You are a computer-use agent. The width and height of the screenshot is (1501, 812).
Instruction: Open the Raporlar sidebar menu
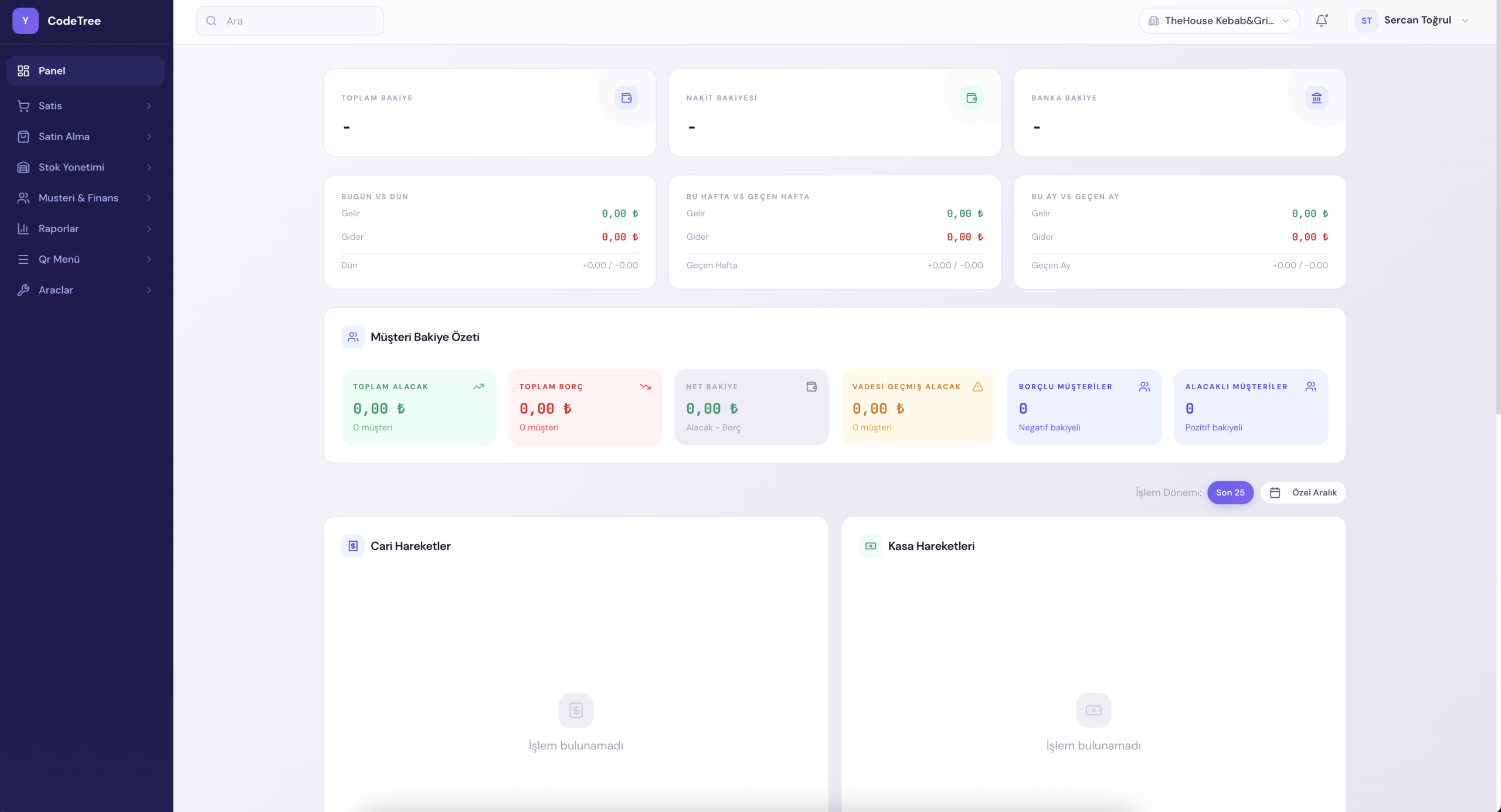coord(85,229)
